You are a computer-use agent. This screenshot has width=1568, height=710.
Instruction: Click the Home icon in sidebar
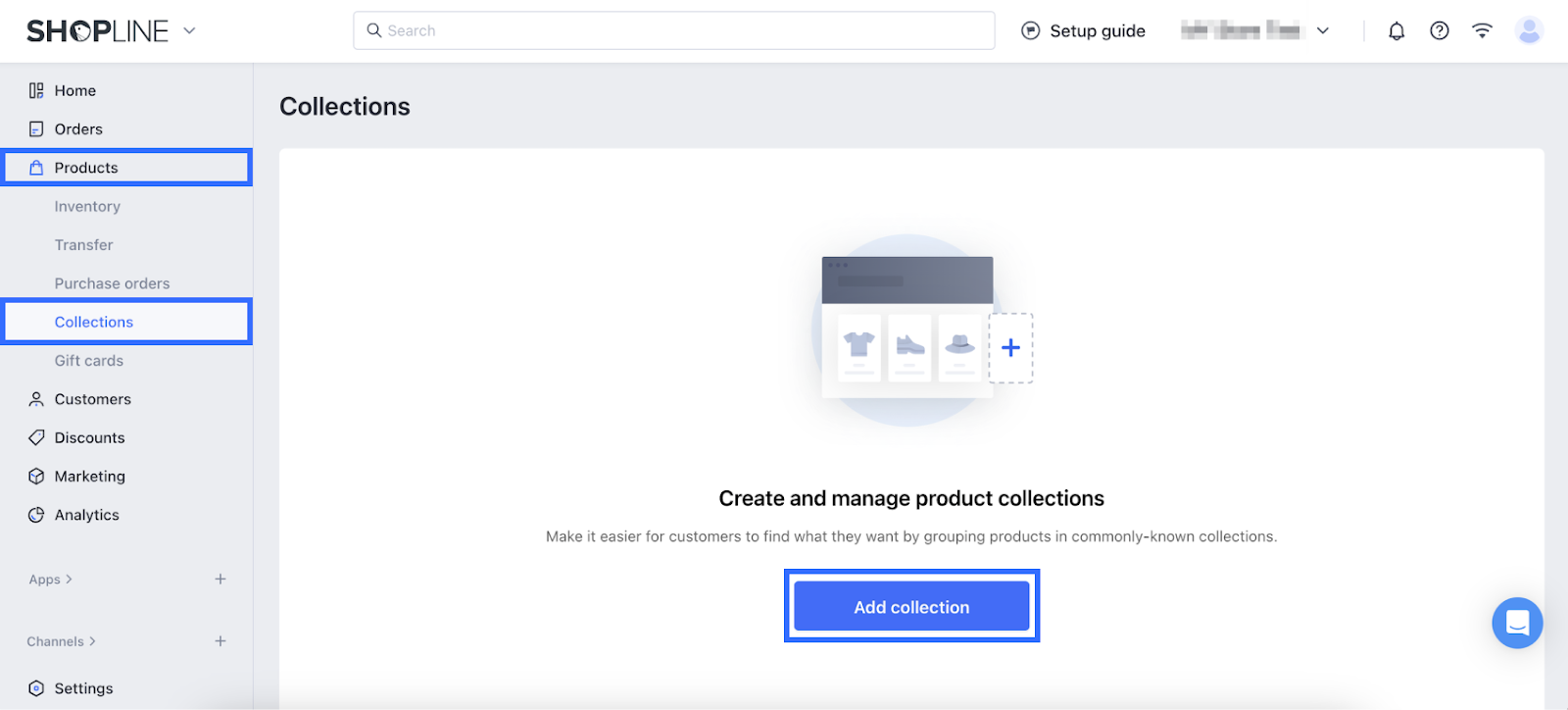point(36,90)
